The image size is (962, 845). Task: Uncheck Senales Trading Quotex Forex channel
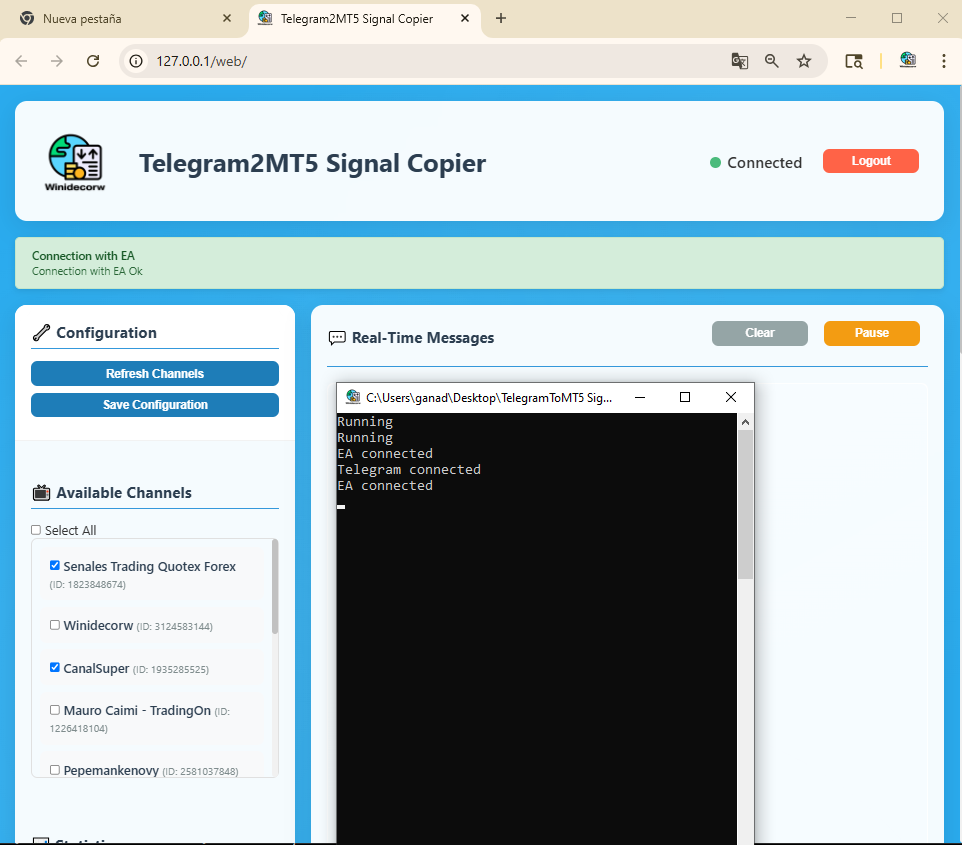pos(55,565)
